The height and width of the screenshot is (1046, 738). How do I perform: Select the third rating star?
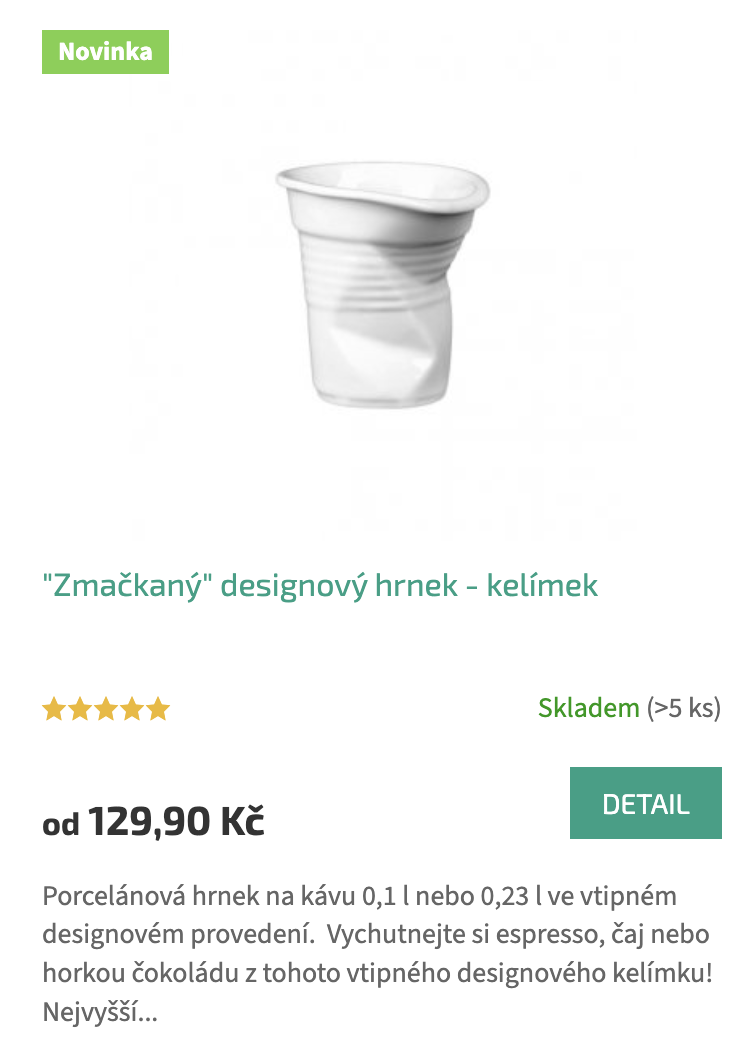pyautogui.click(x=106, y=708)
